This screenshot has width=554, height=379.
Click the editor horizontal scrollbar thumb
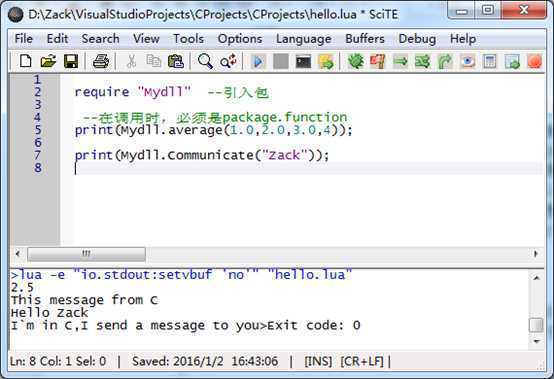[x=86, y=254]
